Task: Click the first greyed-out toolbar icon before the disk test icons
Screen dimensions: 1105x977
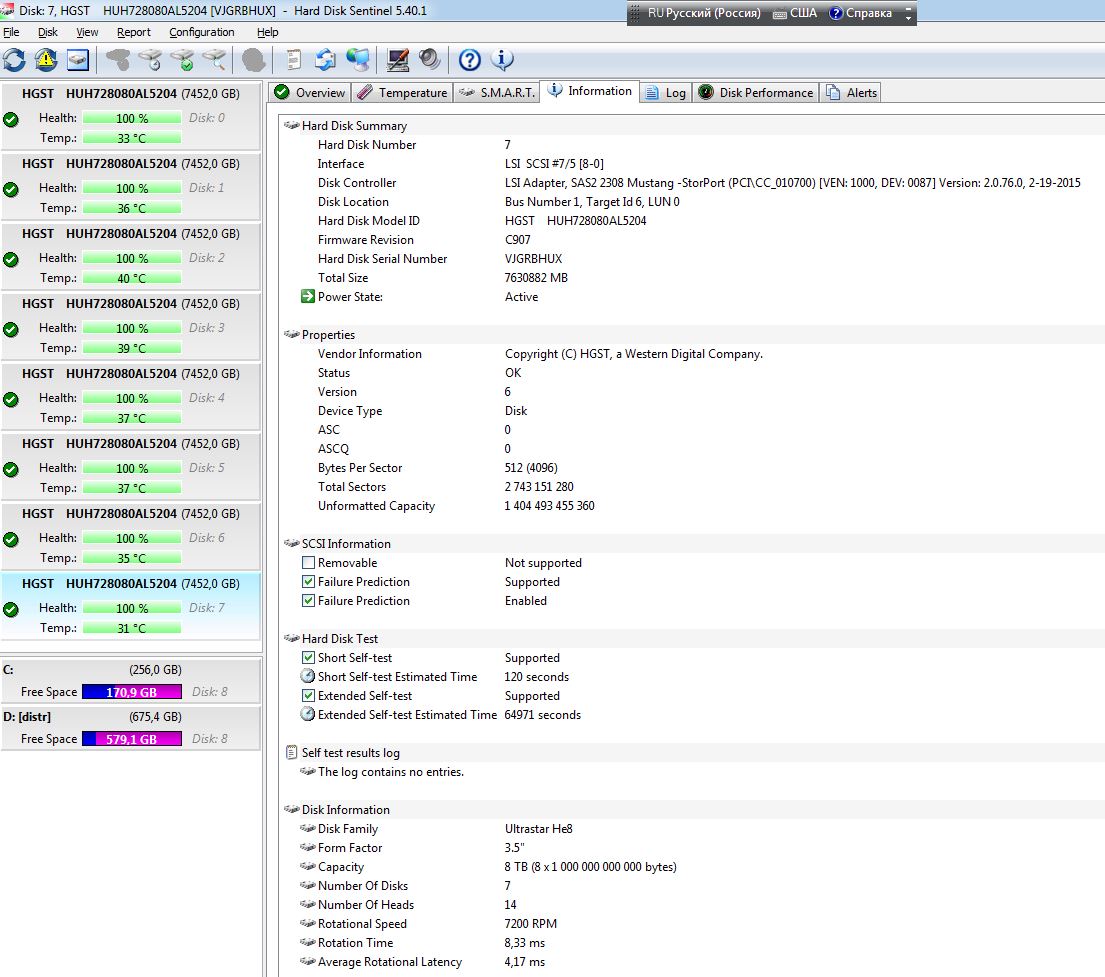Action: tap(118, 60)
